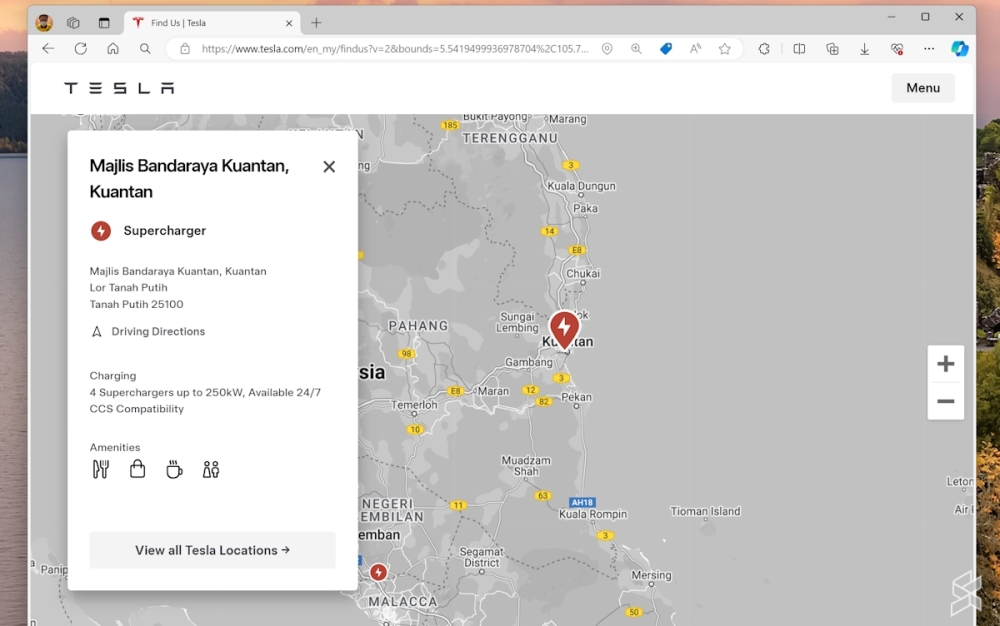Click 'Lor Tanah Putih' address line

click(128, 288)
